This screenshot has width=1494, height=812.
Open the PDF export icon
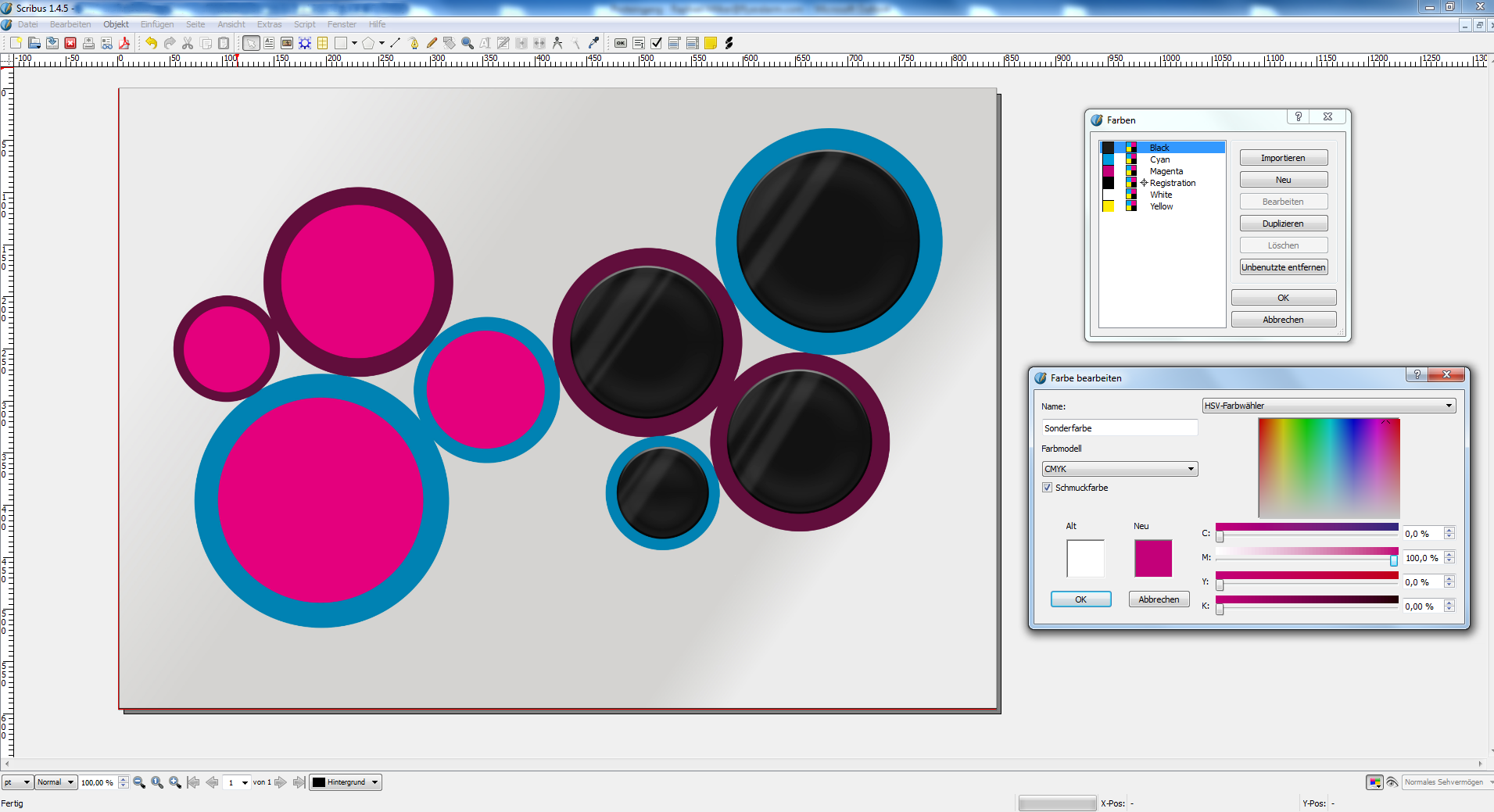[x=124, y=43]
